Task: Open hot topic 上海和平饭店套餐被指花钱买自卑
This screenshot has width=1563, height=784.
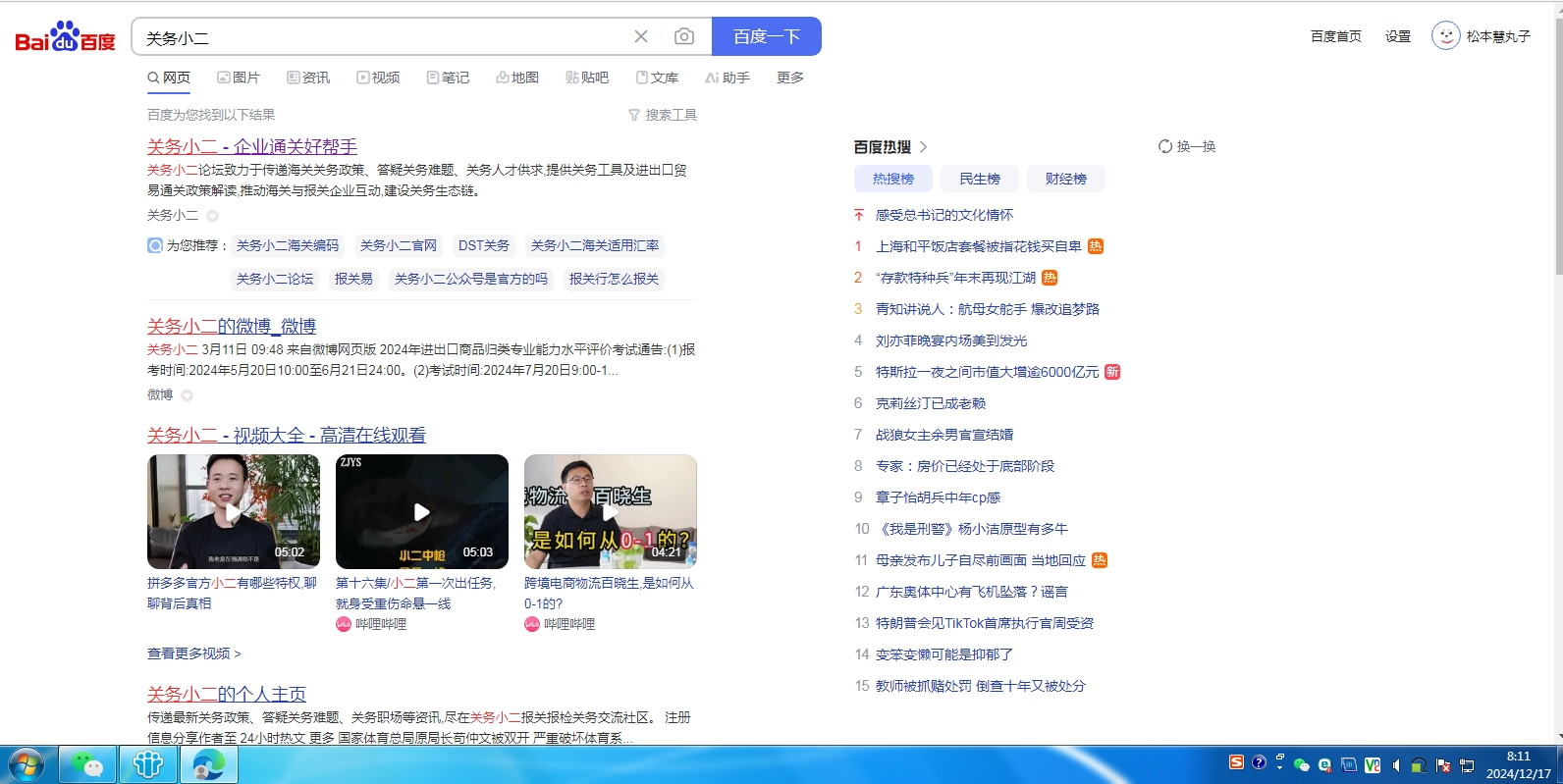Action: (979, 246)
